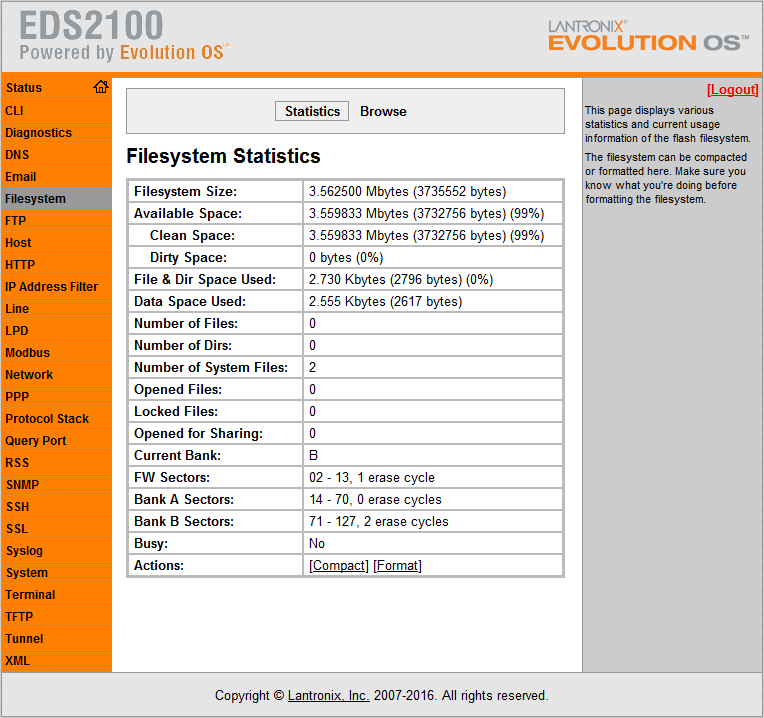Go to the Diagnostics menu item
The height and width of the screenshot is (718, 764).
(57, 132)
